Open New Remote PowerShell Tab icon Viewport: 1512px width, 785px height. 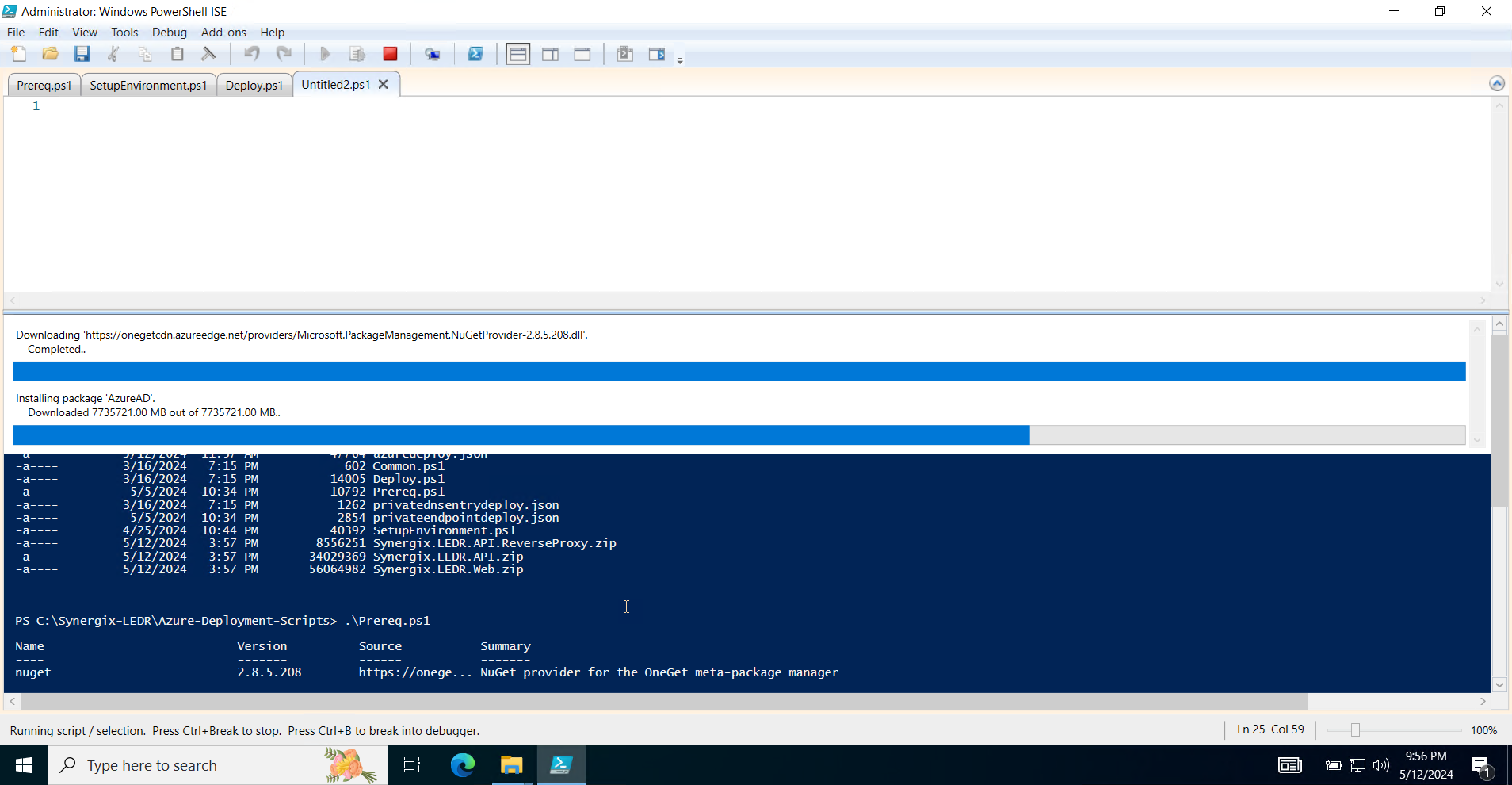point(432,54)
